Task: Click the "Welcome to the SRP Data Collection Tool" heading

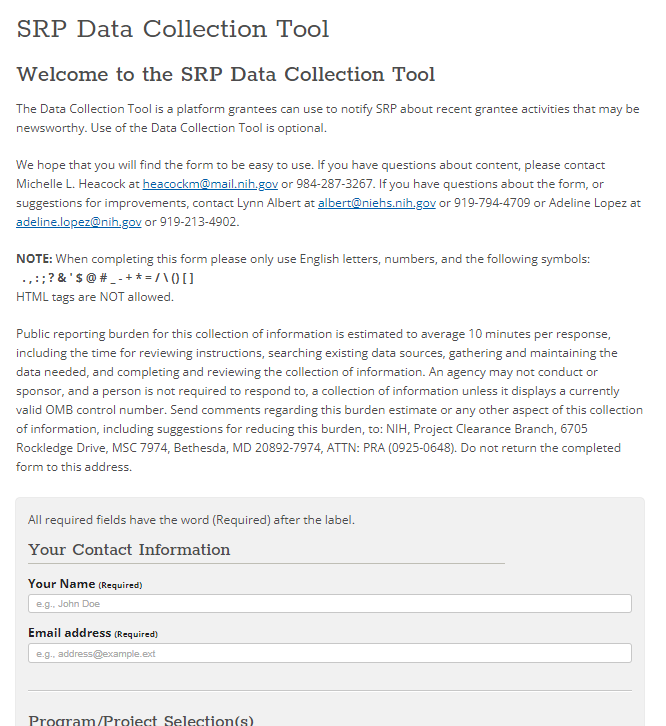Action: [226, 75]
